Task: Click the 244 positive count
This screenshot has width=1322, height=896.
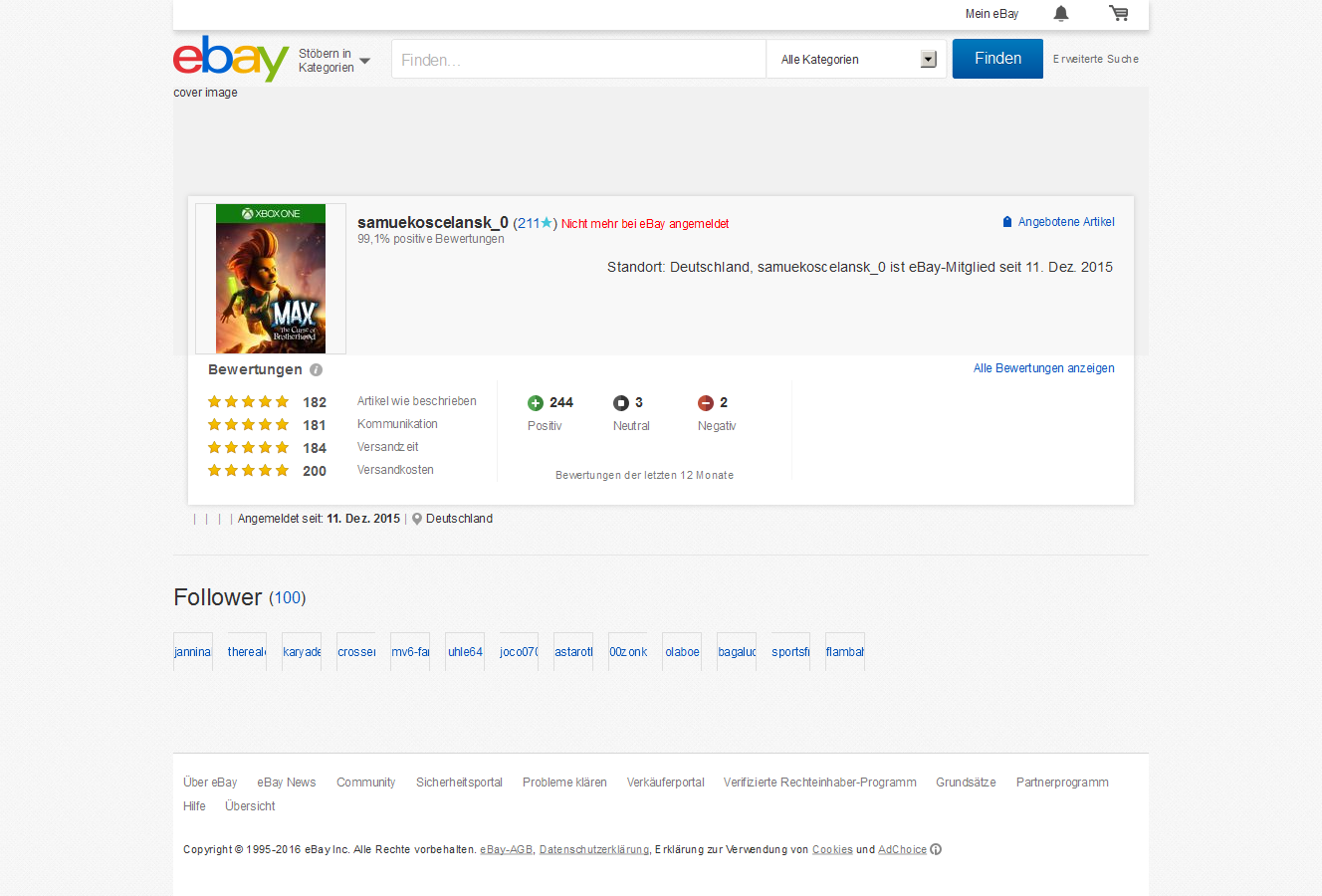Action: click(561, 402)
